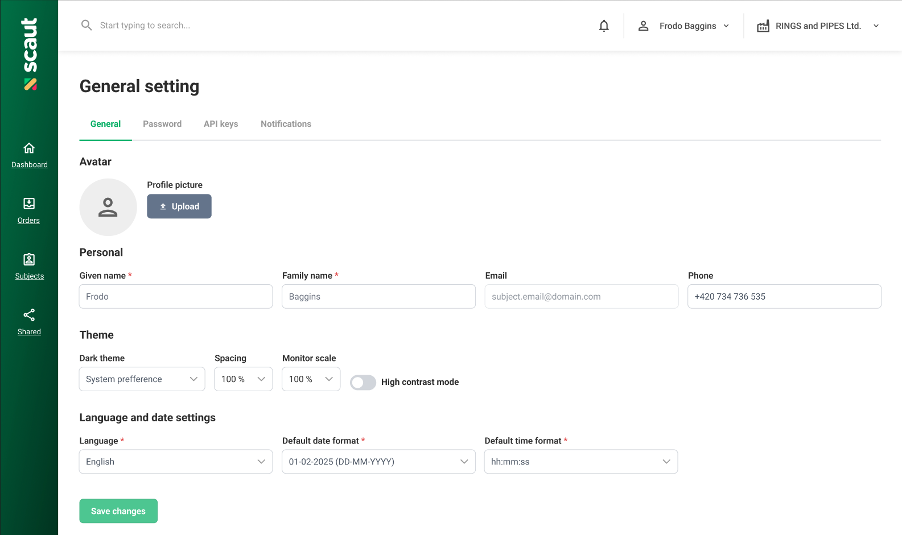This screenshot has height=536, width=902.
Task: Switch to the Password tab
Action: point(162,124)
